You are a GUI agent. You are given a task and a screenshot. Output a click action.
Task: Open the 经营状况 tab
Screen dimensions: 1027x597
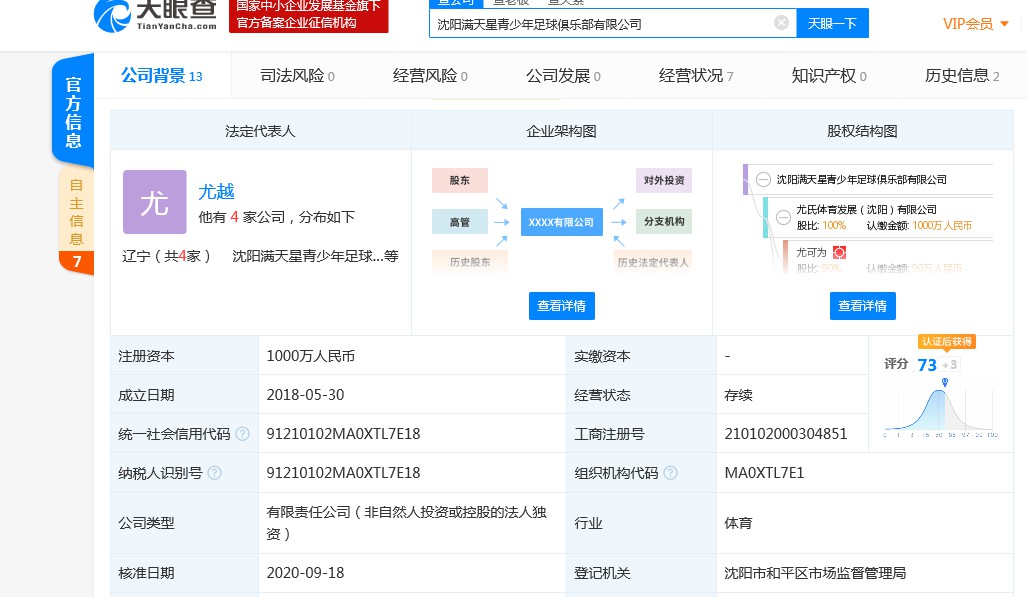(696, 76)
